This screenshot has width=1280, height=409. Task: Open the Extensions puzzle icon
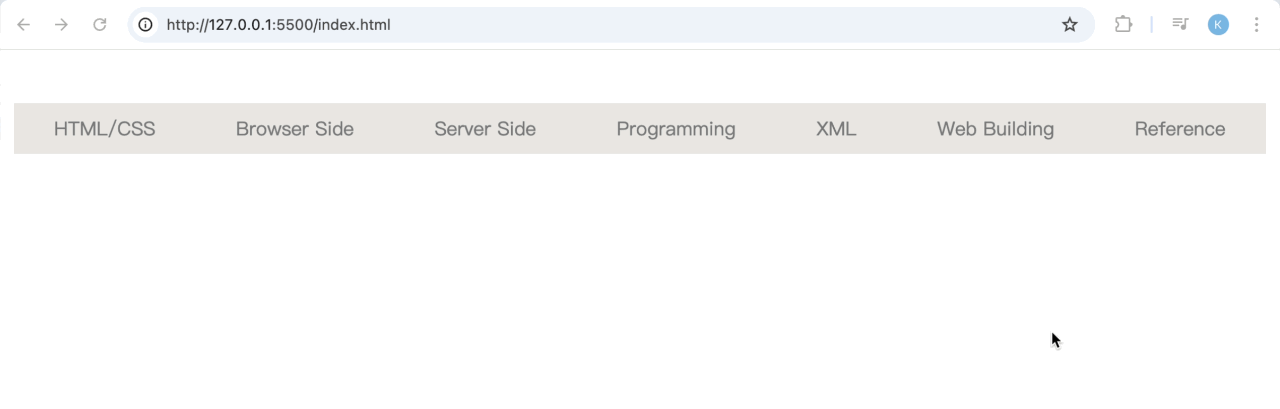[1123, 25]
